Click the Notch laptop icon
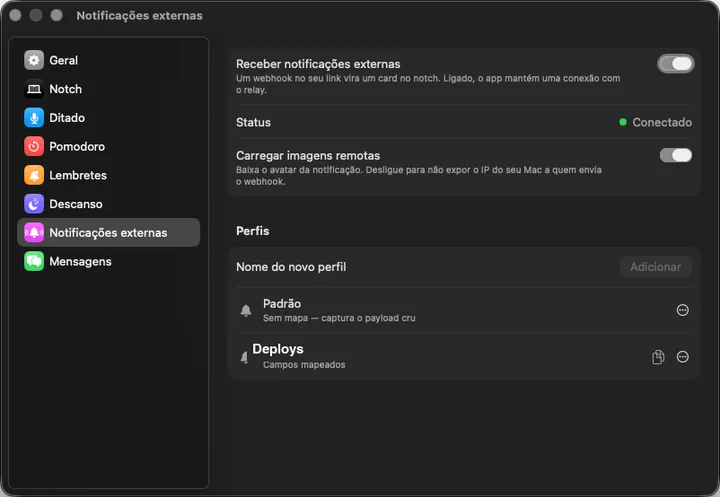This screenshot has height=497, width=720. click(34, 89)
